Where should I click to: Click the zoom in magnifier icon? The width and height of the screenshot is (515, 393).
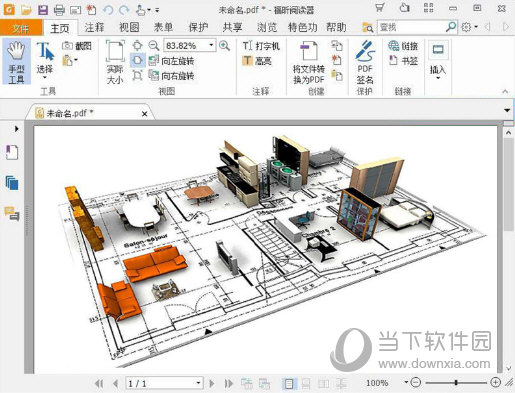tap(224, 46)
